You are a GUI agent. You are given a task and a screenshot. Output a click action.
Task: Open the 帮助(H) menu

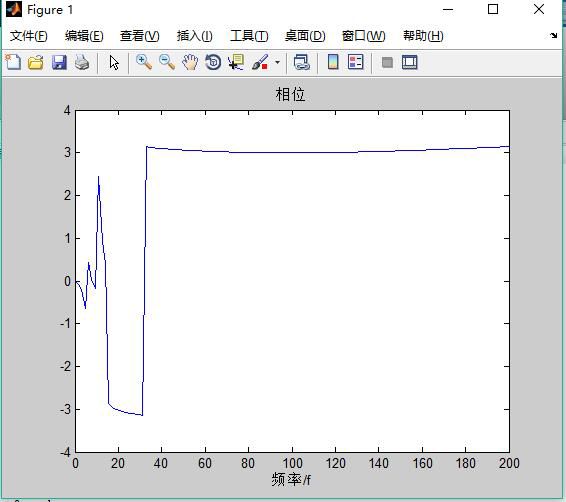point(423,36)
